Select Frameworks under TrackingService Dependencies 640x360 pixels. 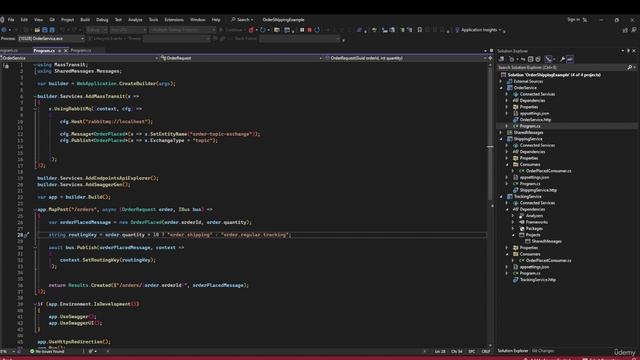536,222
